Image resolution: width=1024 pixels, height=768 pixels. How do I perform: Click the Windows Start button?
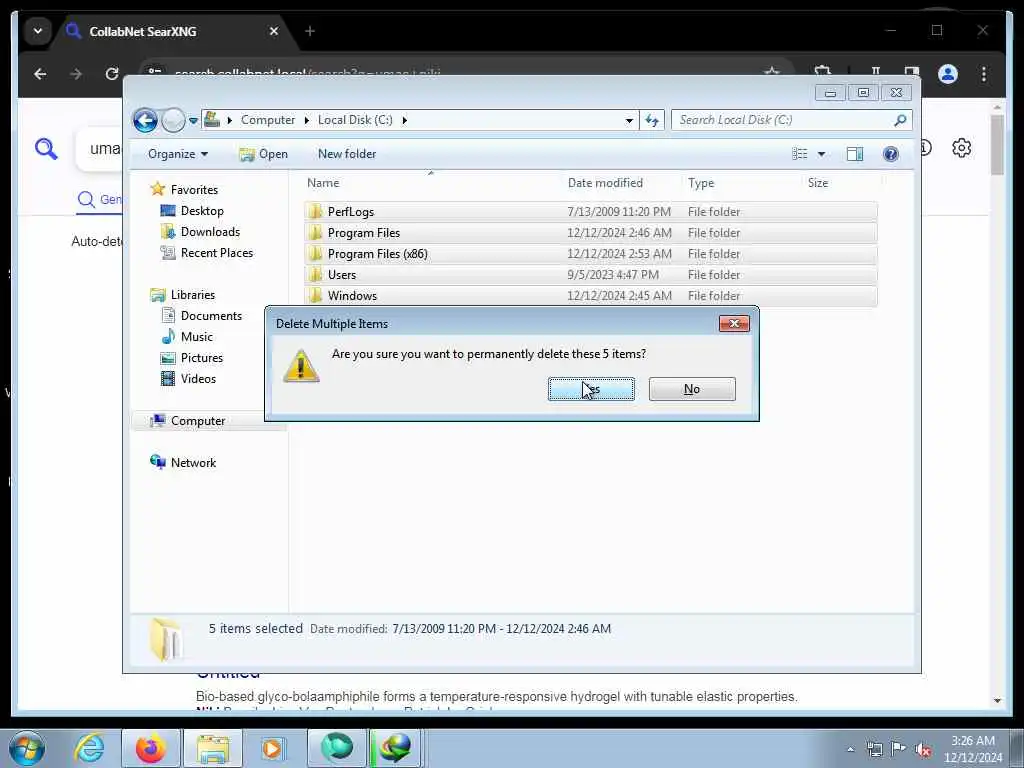point(27,748)
